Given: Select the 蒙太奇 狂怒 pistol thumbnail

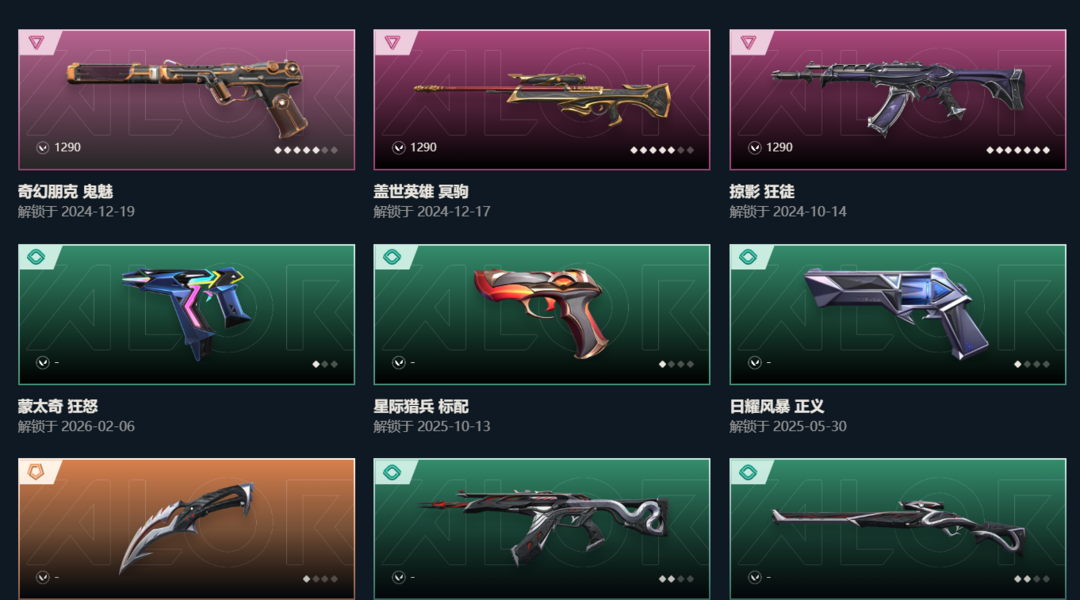Looking at the screenshot, I should pyautogui.click(x=187, y=313).
